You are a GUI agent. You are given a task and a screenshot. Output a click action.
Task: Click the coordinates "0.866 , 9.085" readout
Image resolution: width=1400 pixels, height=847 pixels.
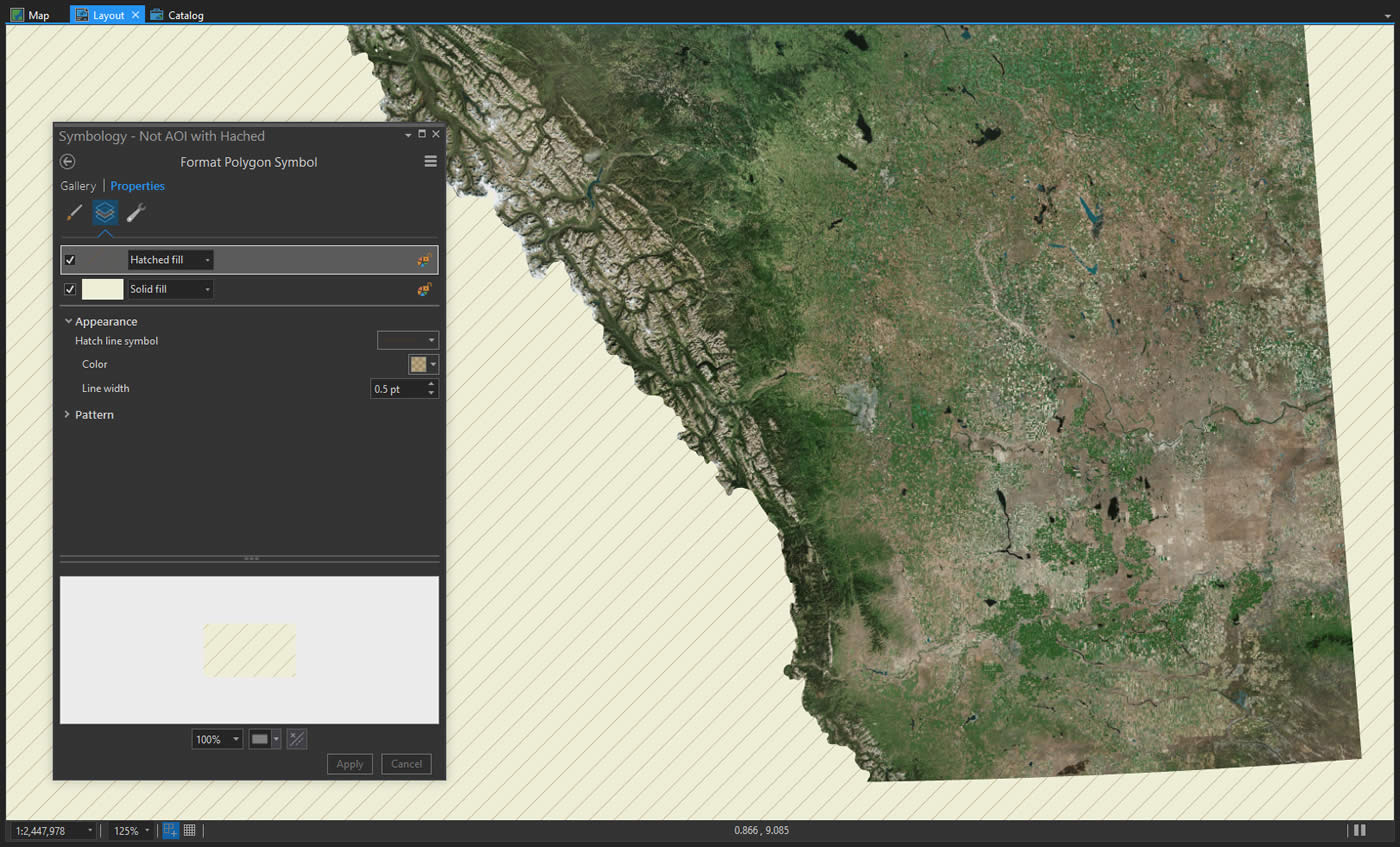coord(761,830)
